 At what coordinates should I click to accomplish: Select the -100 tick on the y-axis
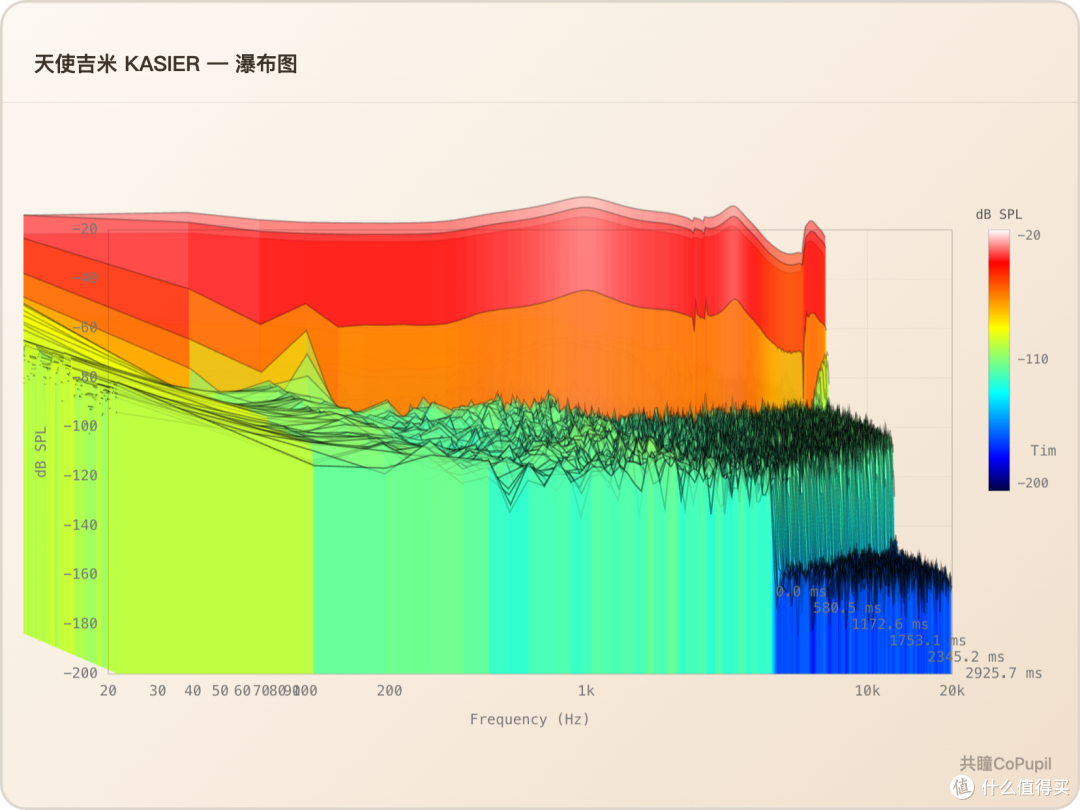81,426
